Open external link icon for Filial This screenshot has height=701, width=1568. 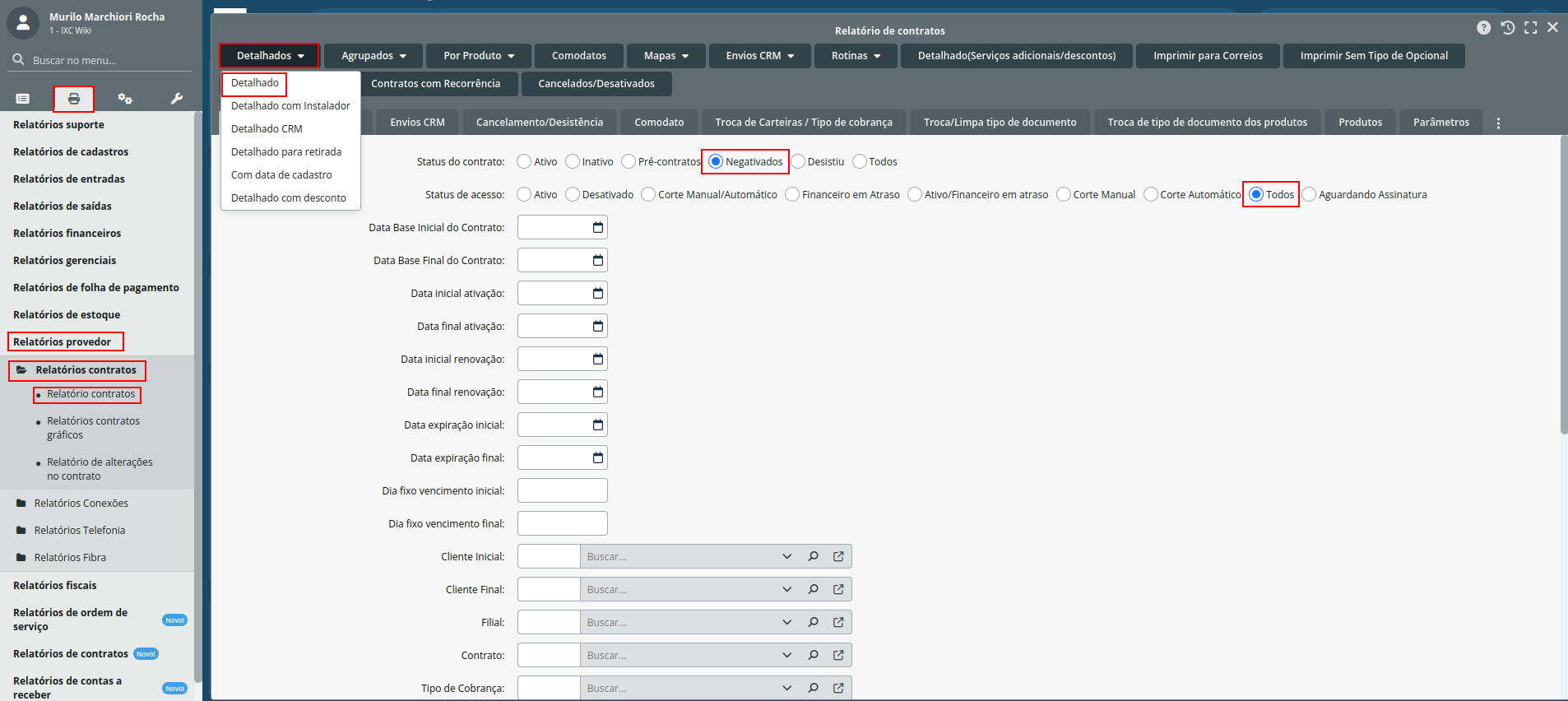pyautogui.click(x=838, y=622)
